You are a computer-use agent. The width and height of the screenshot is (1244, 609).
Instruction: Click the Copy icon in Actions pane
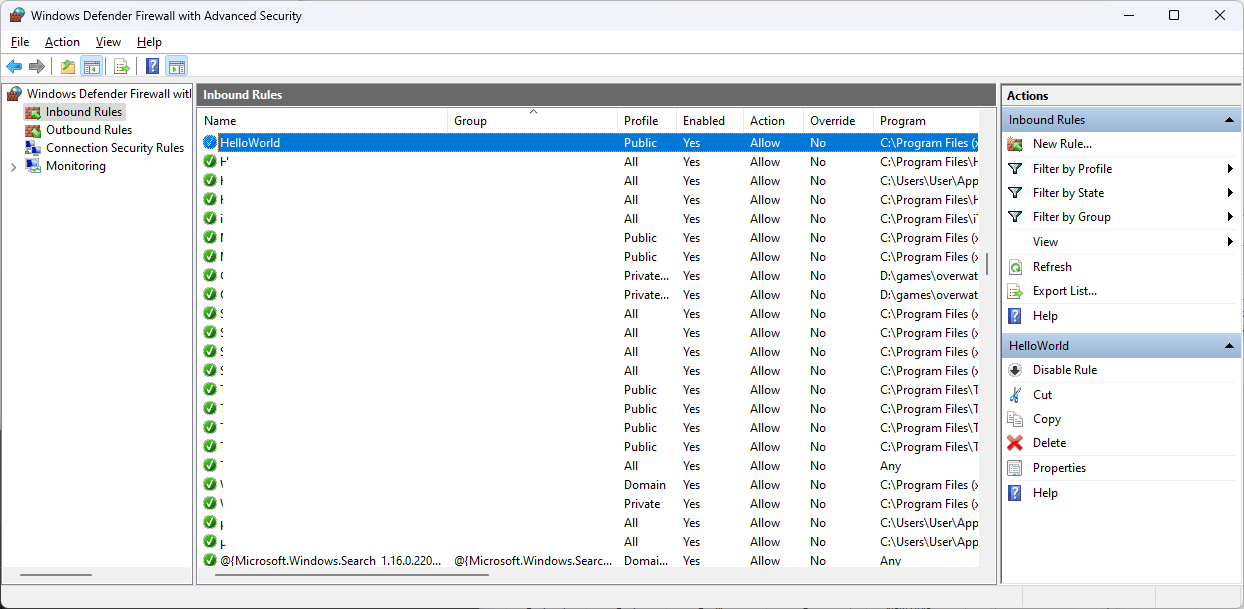(1015, 419)
